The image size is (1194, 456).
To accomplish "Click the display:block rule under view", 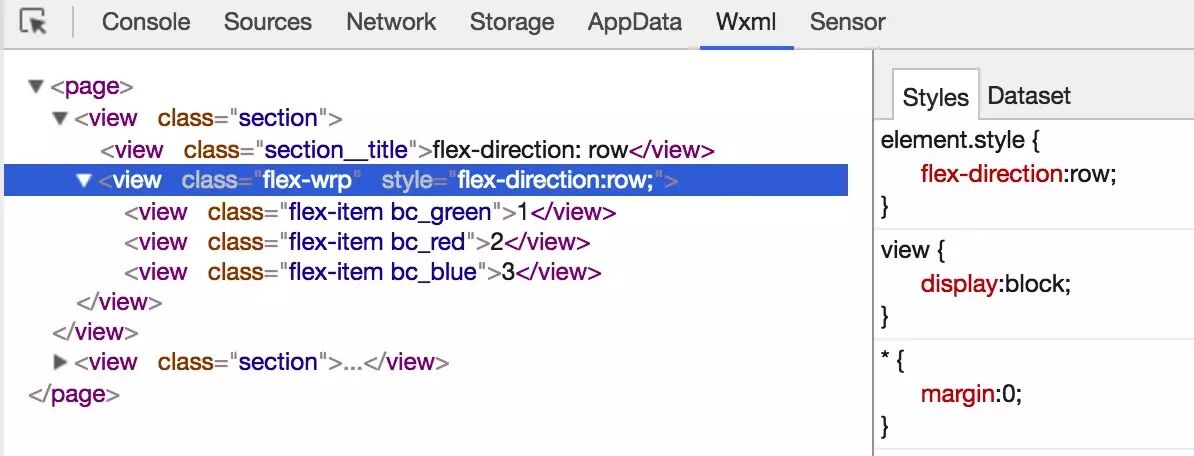I will click(996, 284).
